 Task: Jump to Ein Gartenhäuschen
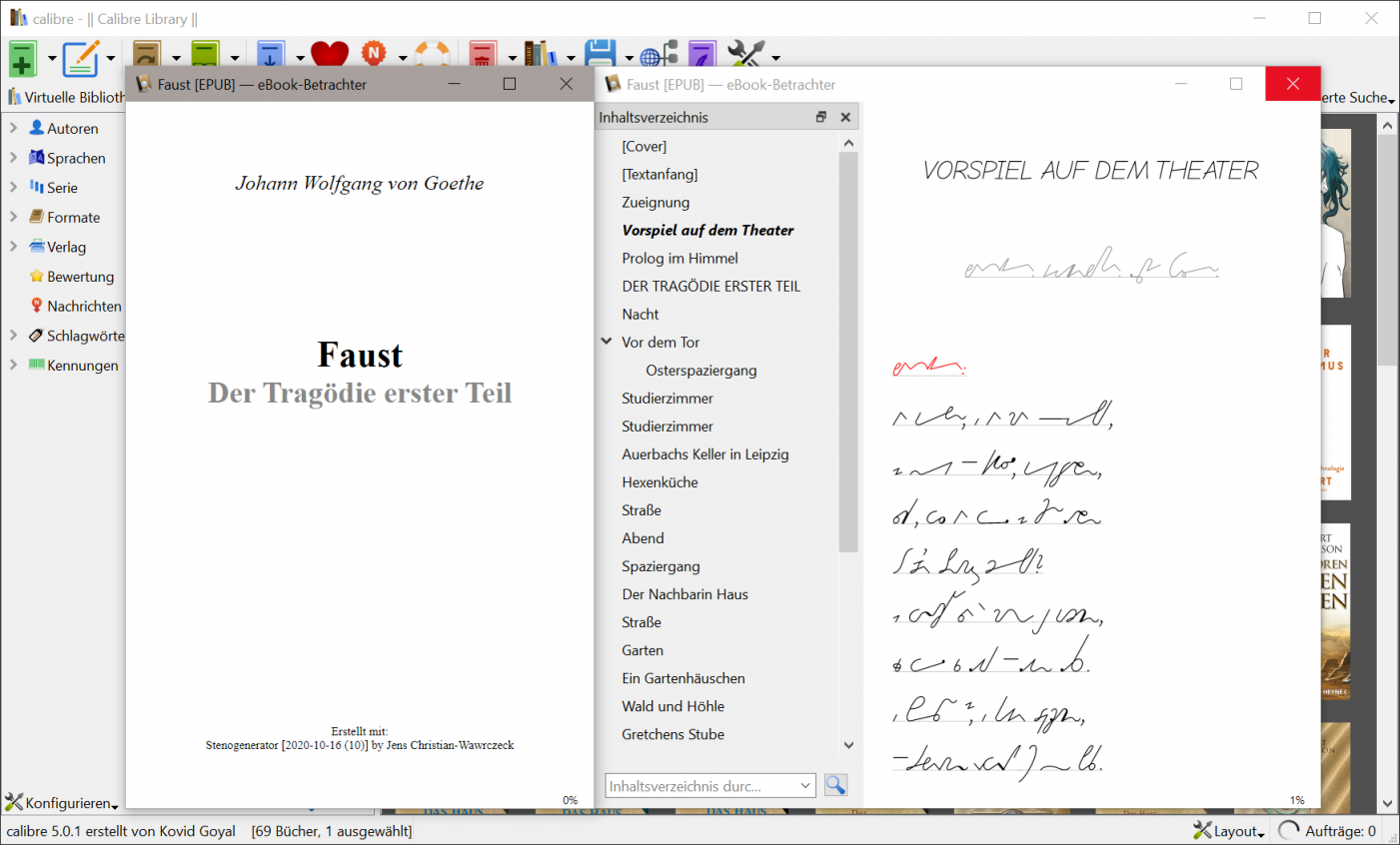684,677
